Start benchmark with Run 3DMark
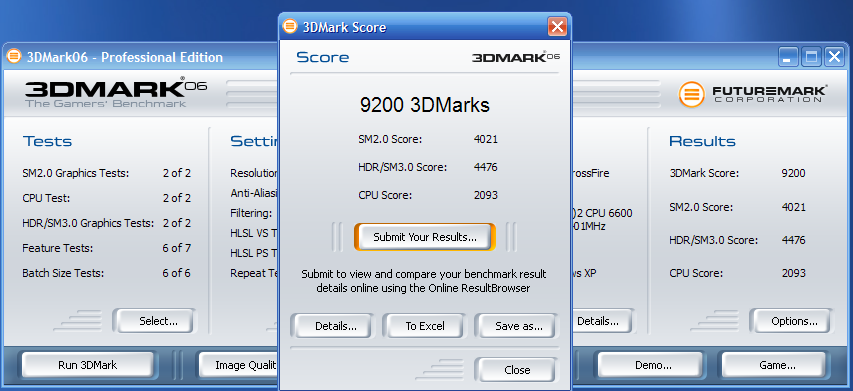The image size is (853, 391). 88,365
